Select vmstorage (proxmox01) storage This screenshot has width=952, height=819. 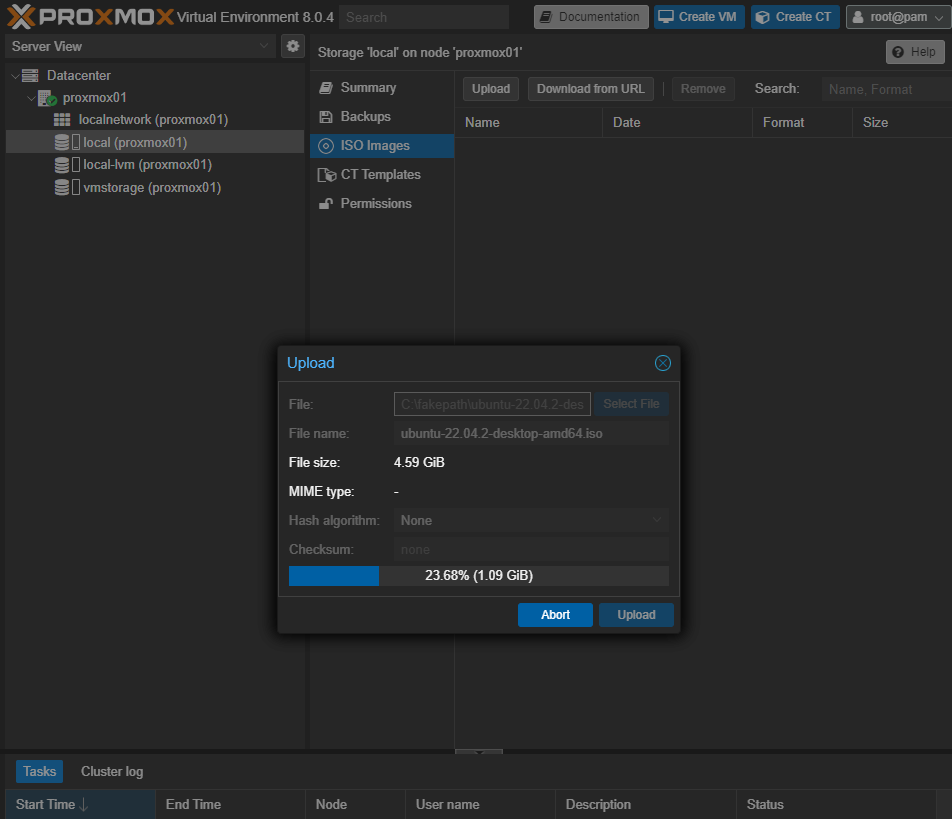point(151,188)
